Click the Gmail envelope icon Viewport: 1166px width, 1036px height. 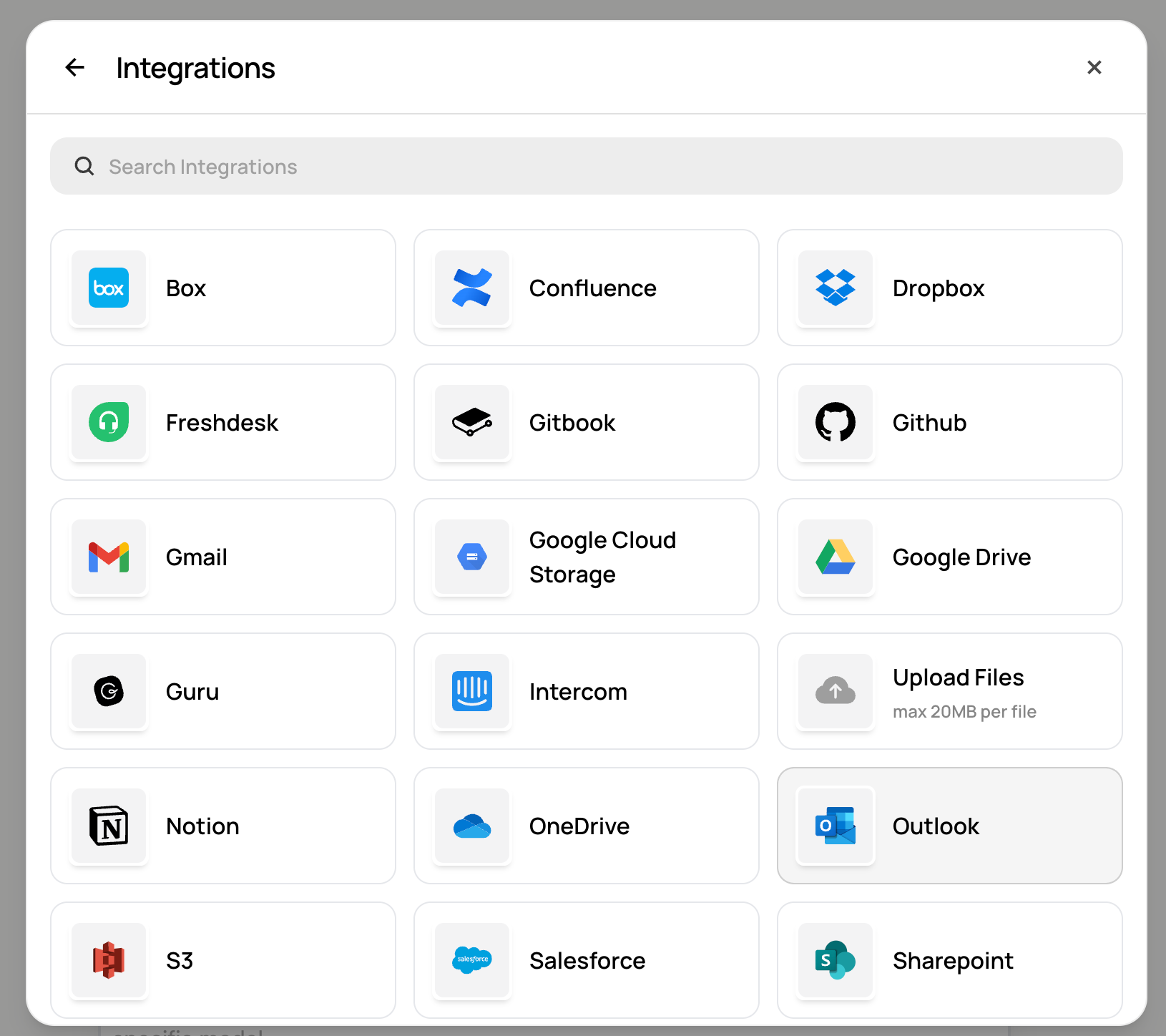click(109, 557)
